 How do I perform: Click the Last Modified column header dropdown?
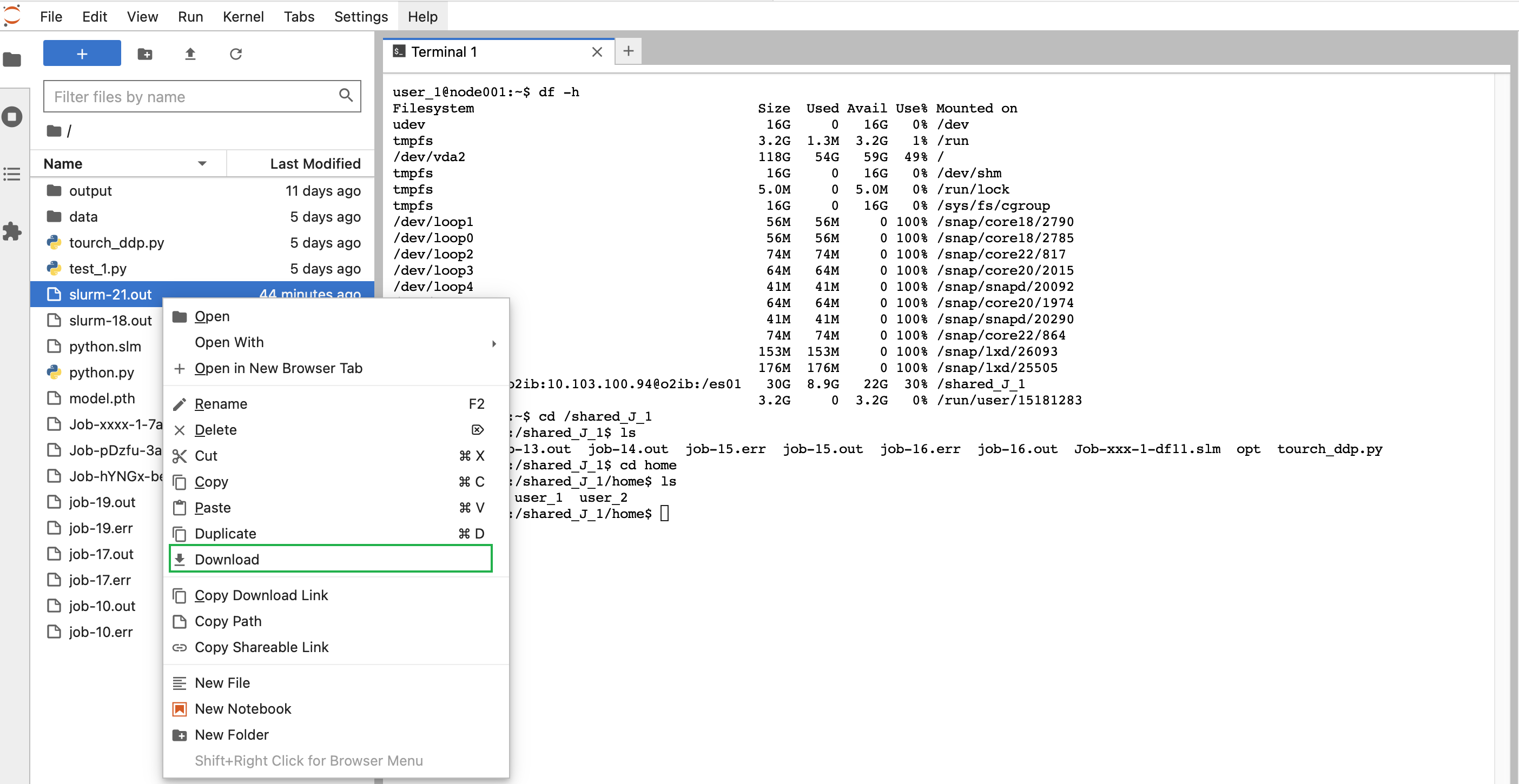[314, 163]
